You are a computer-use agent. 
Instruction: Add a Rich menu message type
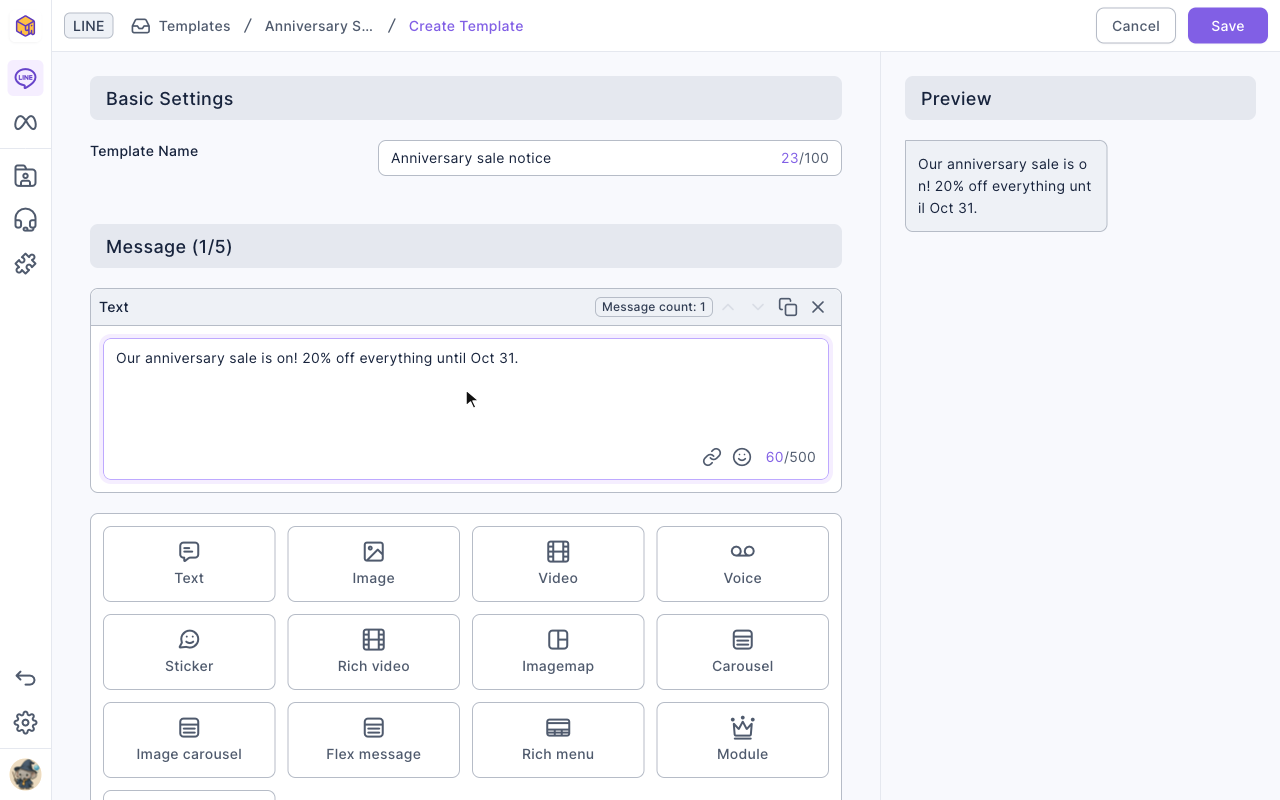[558, 740]
